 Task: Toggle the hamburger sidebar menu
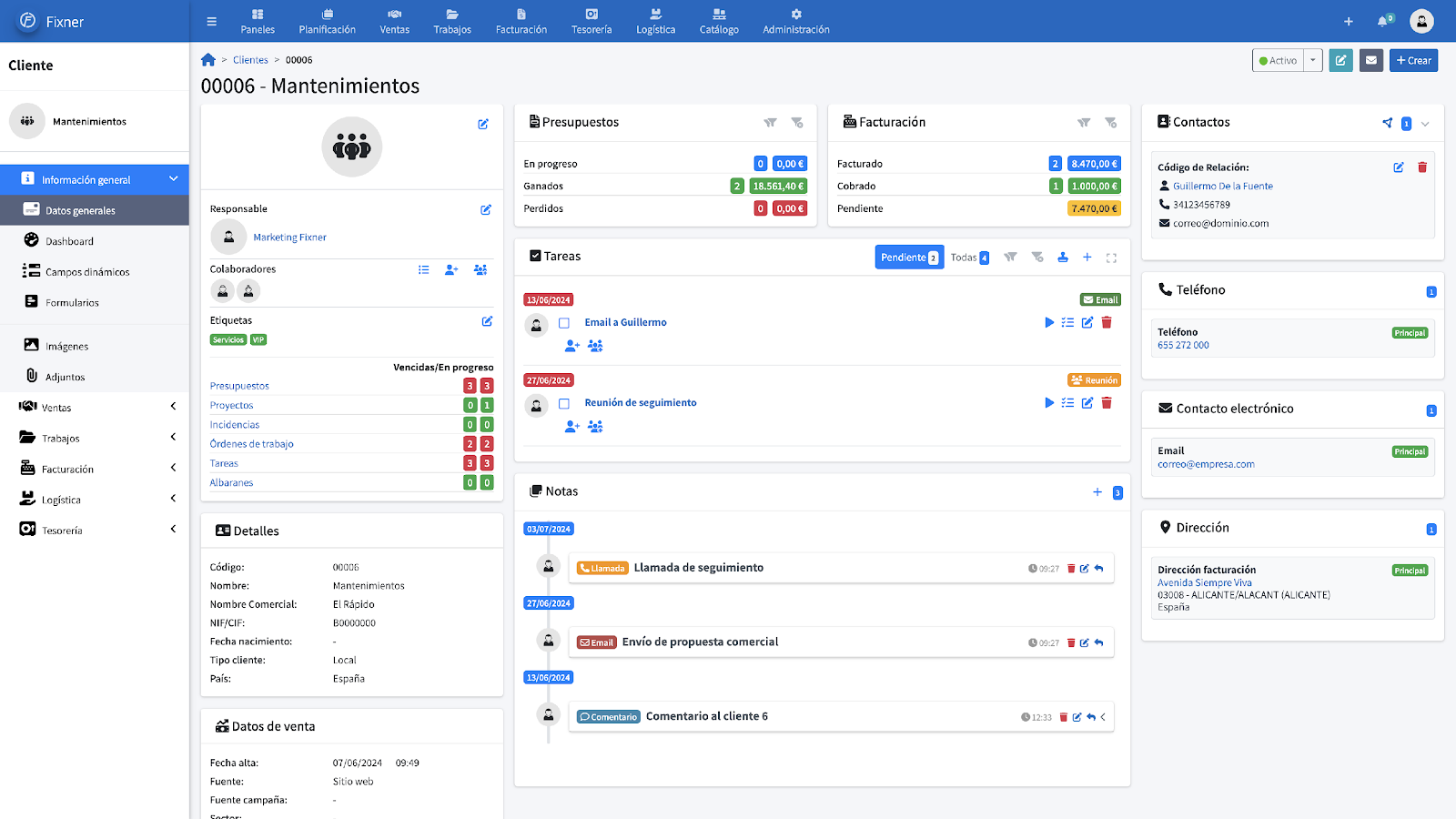click(211, 22)
